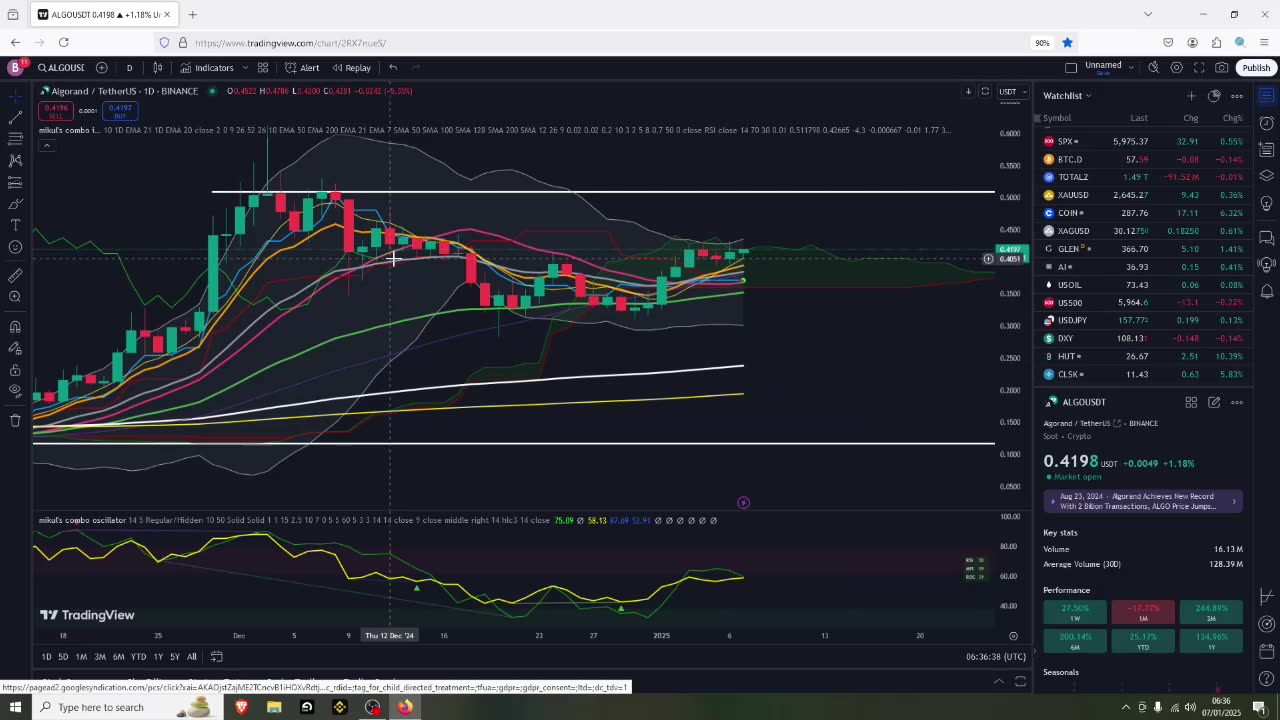The image size is (1280, 720).
Task: Open quick search icon in top toolbar
Action: pos(1153,68)
